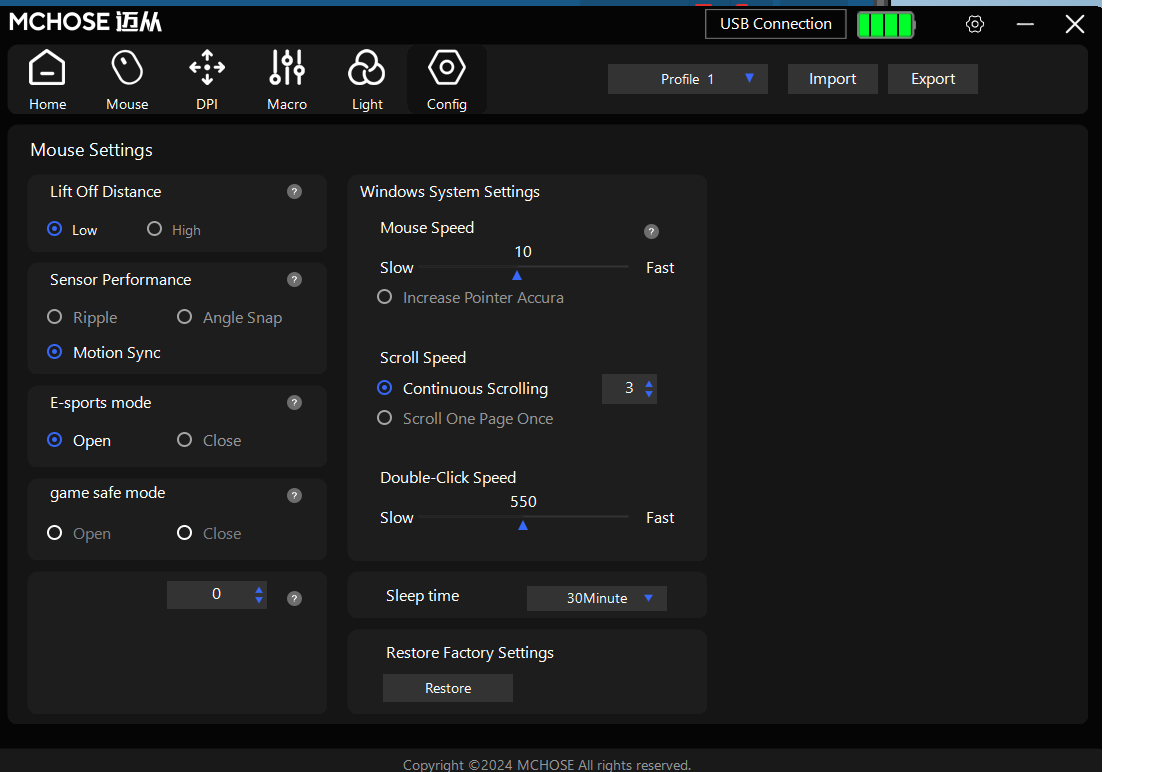Click the Mouse Speed value 10
The image size is (1152, 772).
(x=522, y=252)
